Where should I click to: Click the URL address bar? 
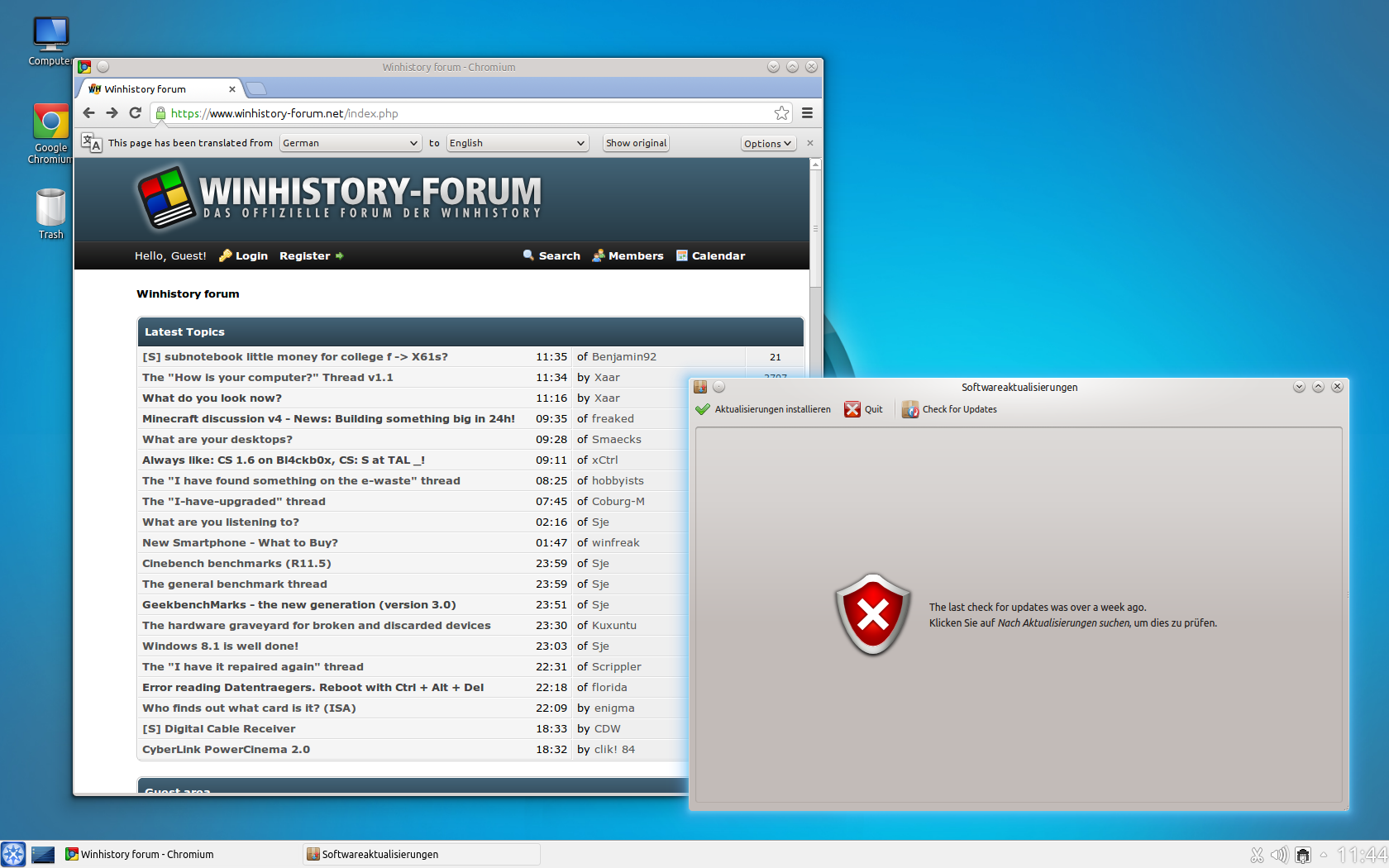tap(472, 113)
